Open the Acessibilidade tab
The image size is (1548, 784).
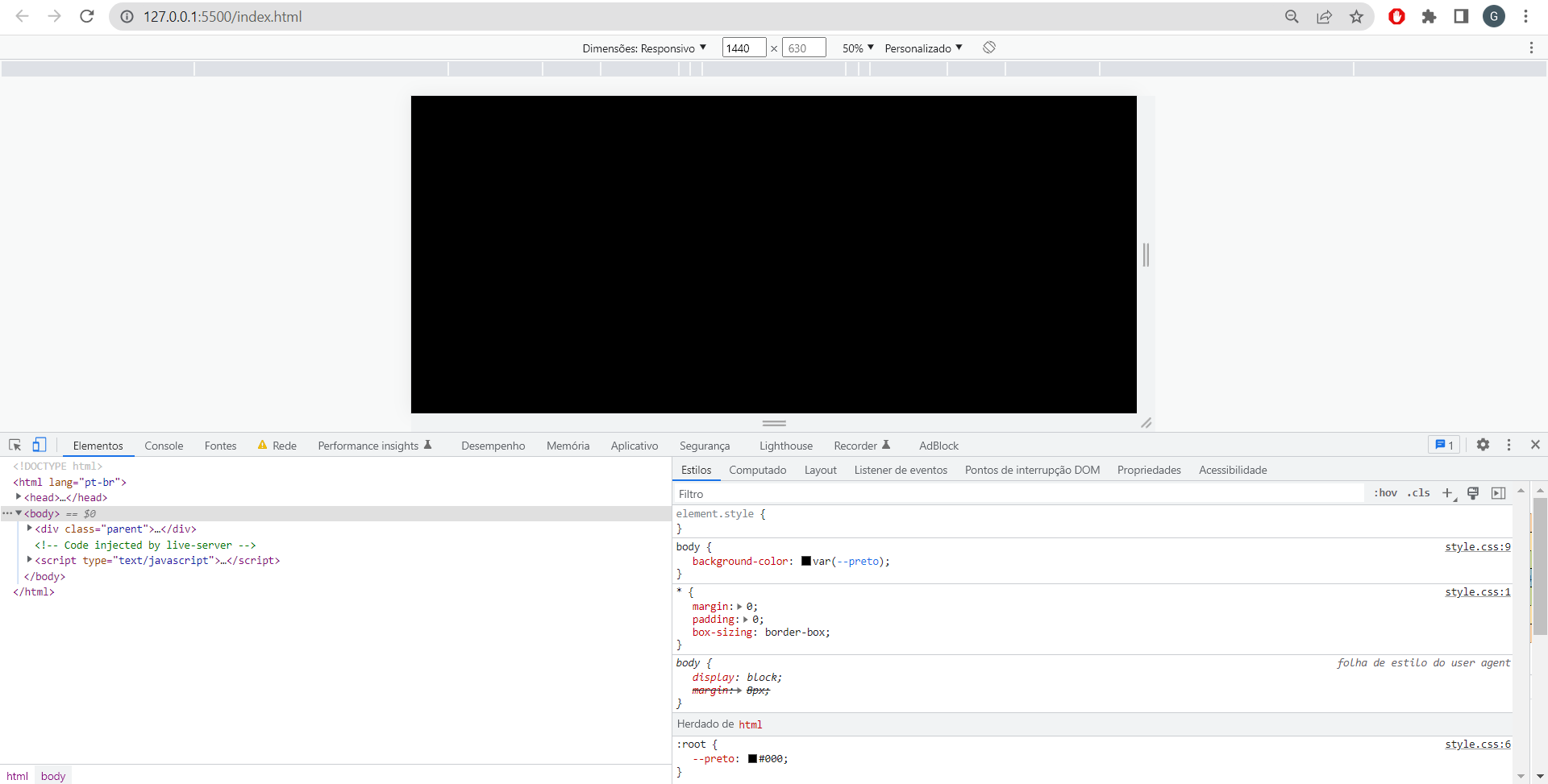point(1232,470)
